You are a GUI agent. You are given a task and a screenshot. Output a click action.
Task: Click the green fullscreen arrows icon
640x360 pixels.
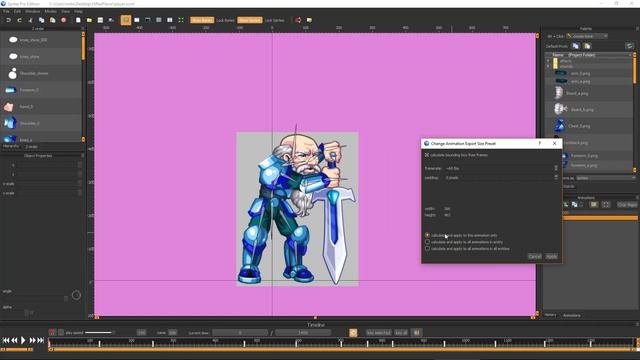coord(181,20)
